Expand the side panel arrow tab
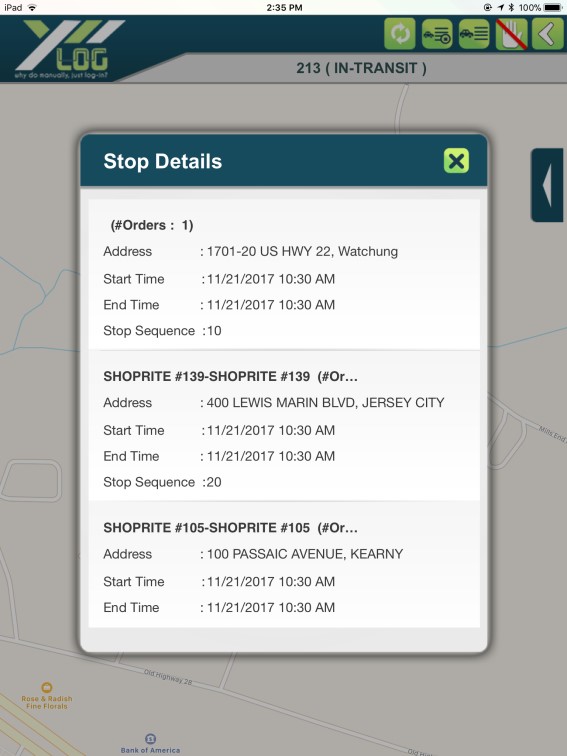The height and width of the screenshot is (756, 567). (x=547, y=185)
